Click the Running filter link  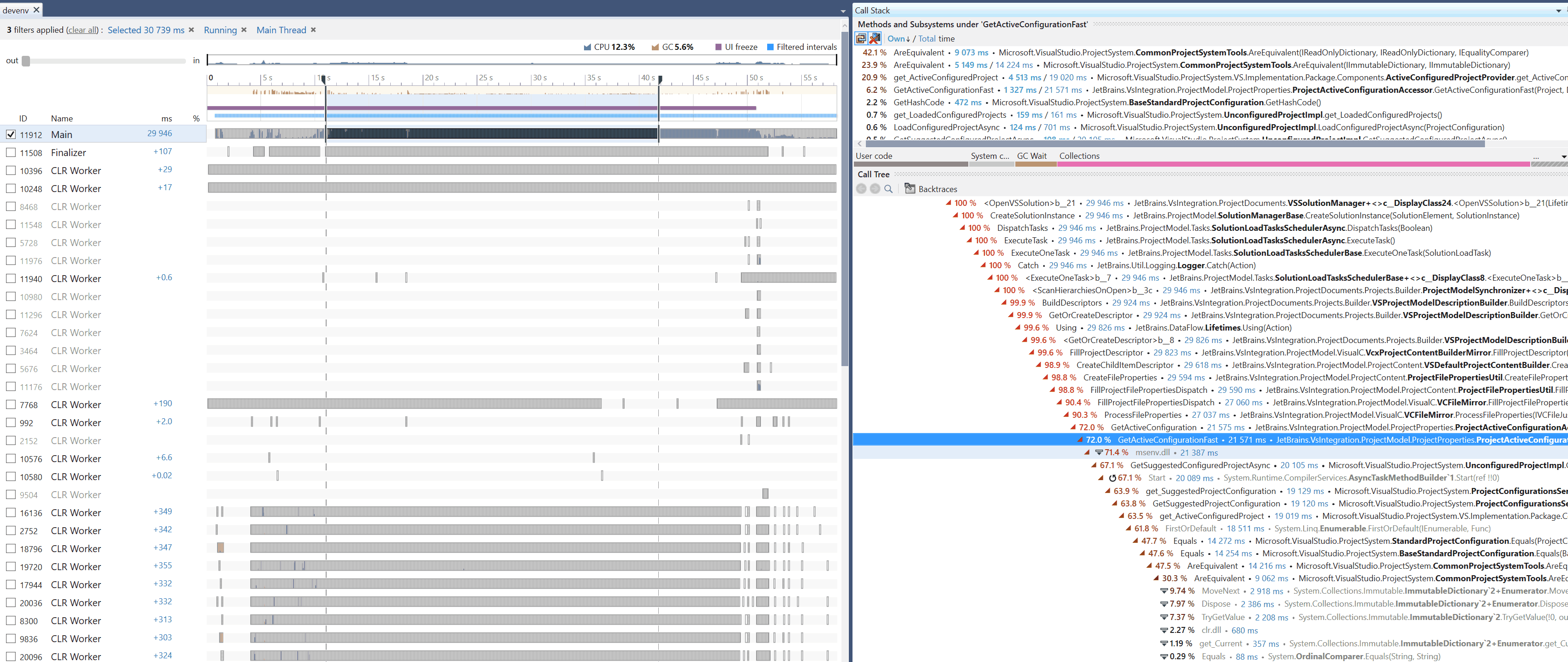[221, 30]
